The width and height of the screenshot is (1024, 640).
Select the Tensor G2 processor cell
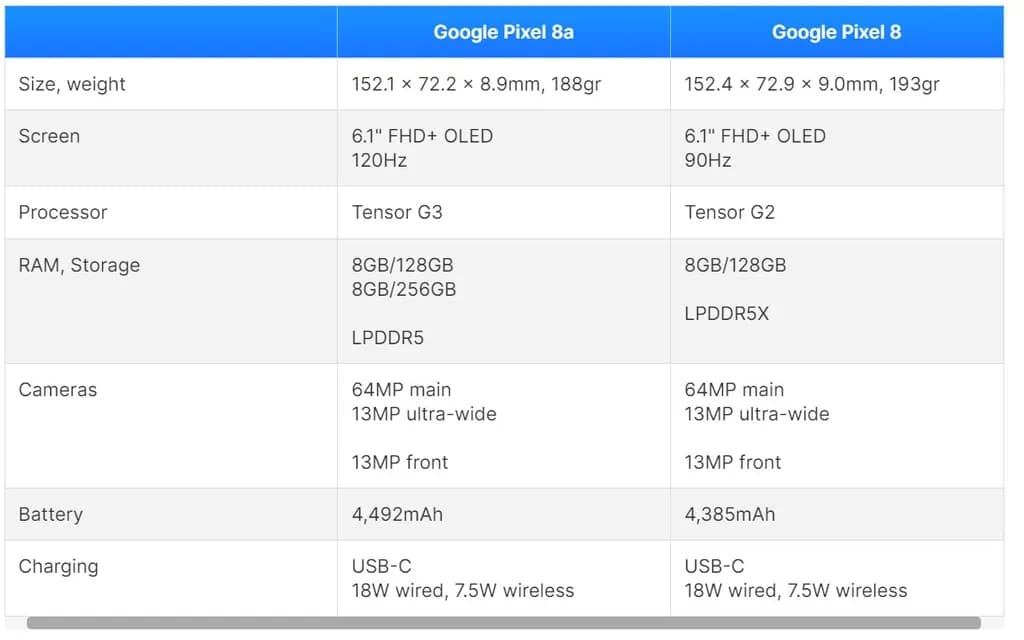(x=730, y=212)
